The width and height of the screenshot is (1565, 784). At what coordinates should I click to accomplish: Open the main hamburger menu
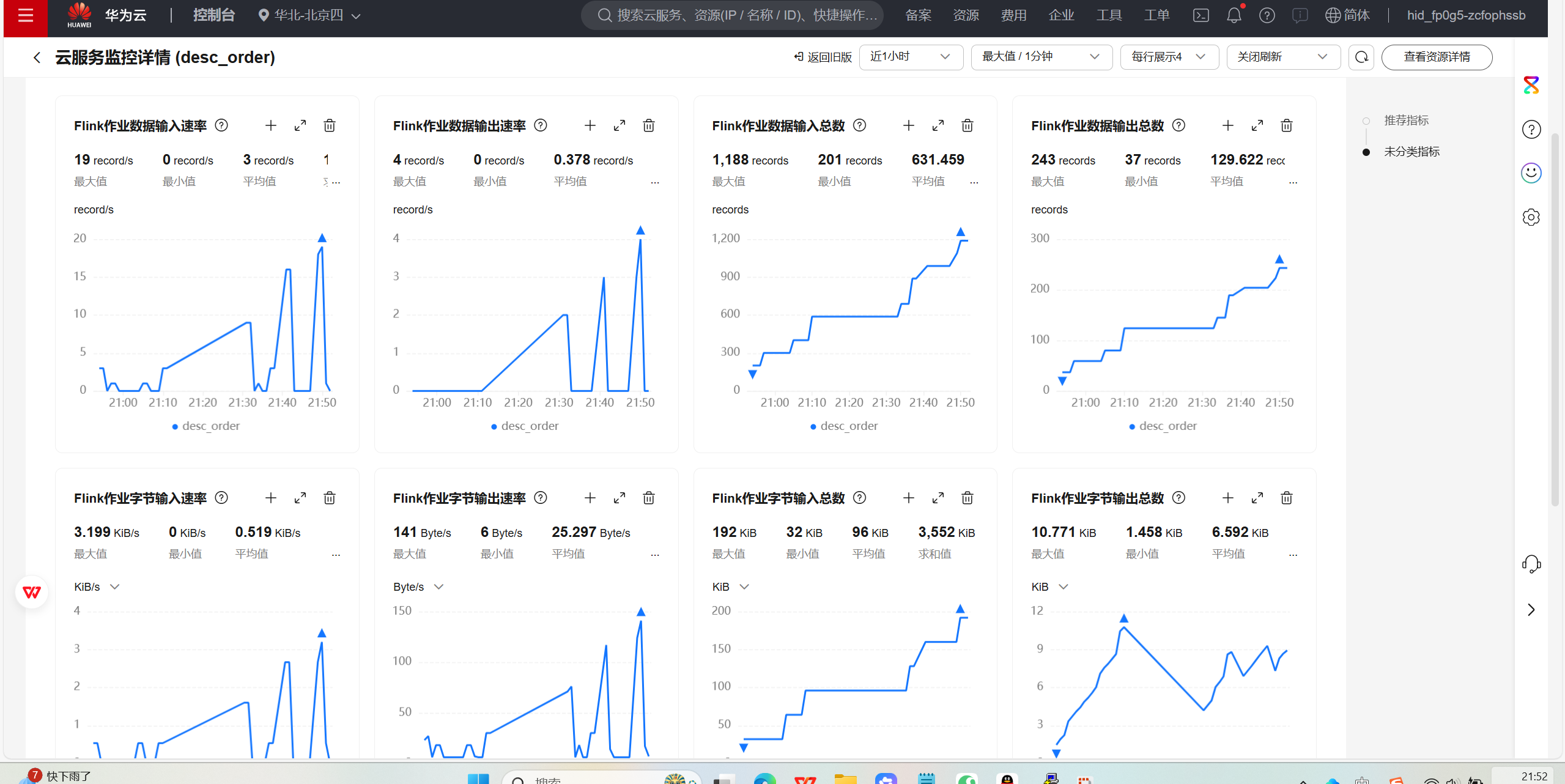coord(25,15)
